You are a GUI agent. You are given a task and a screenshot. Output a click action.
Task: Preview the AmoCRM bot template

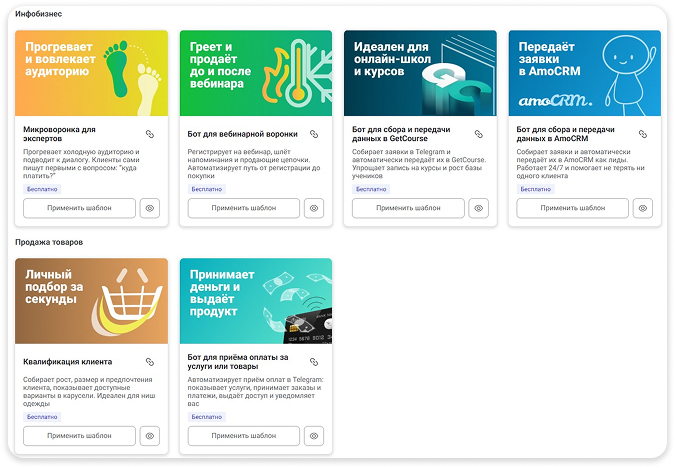click(642, 208)
